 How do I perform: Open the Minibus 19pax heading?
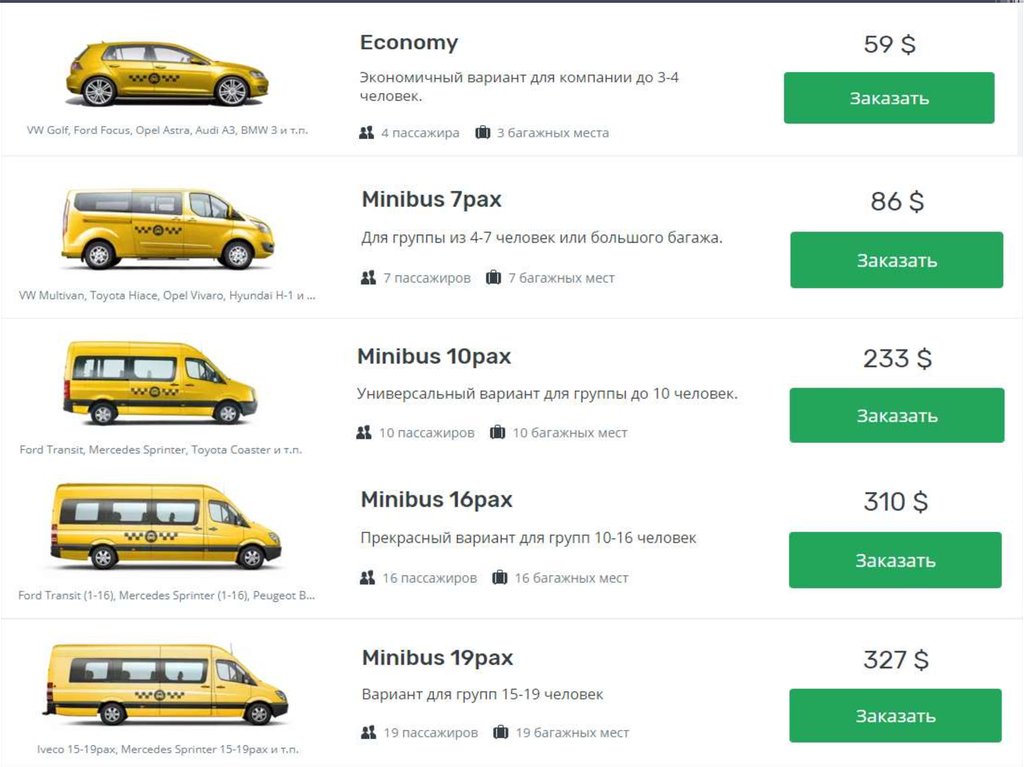437,658
